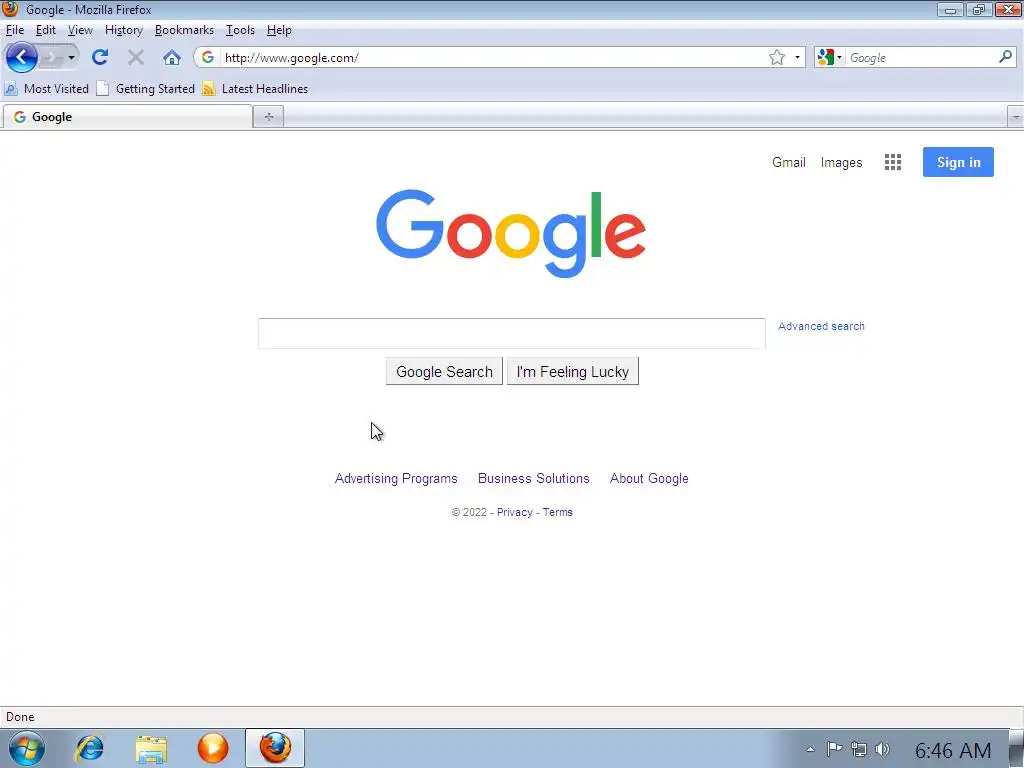Open the Windows Start menu
This screenshot has height=768, width=1024.
(27, 748)
